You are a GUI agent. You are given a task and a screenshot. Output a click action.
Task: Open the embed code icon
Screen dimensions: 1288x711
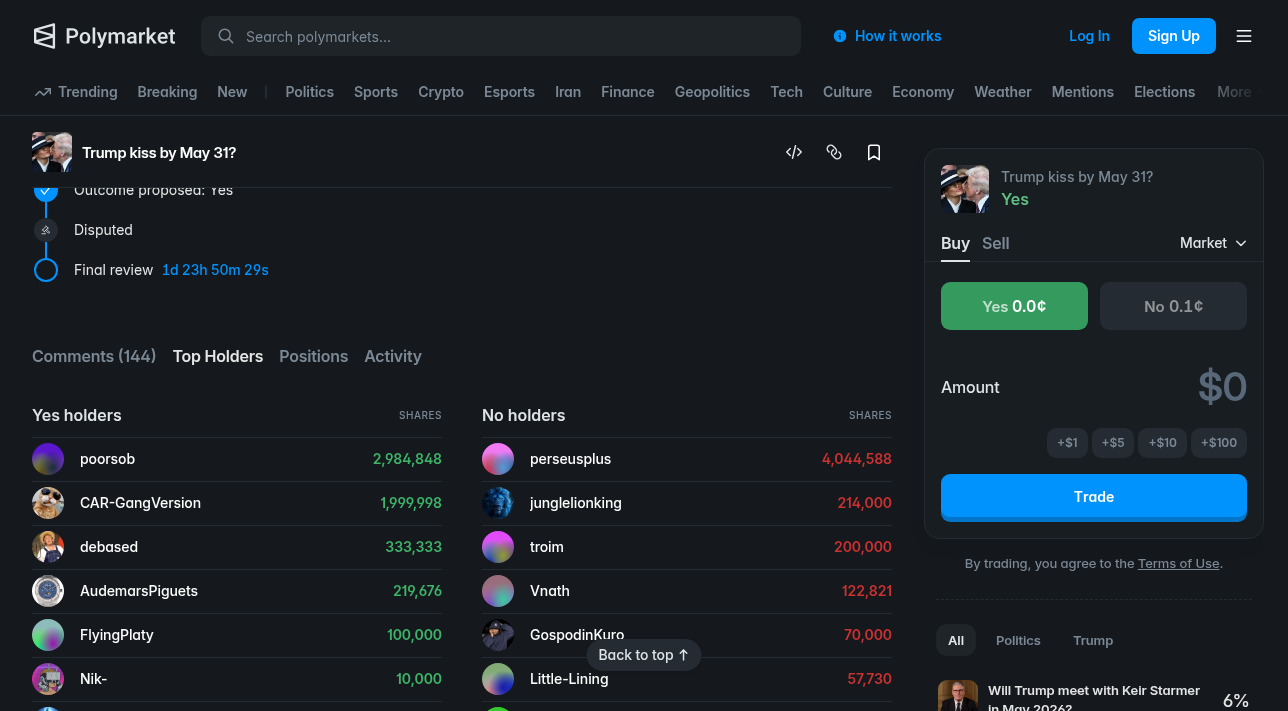[x=794, y=152]
